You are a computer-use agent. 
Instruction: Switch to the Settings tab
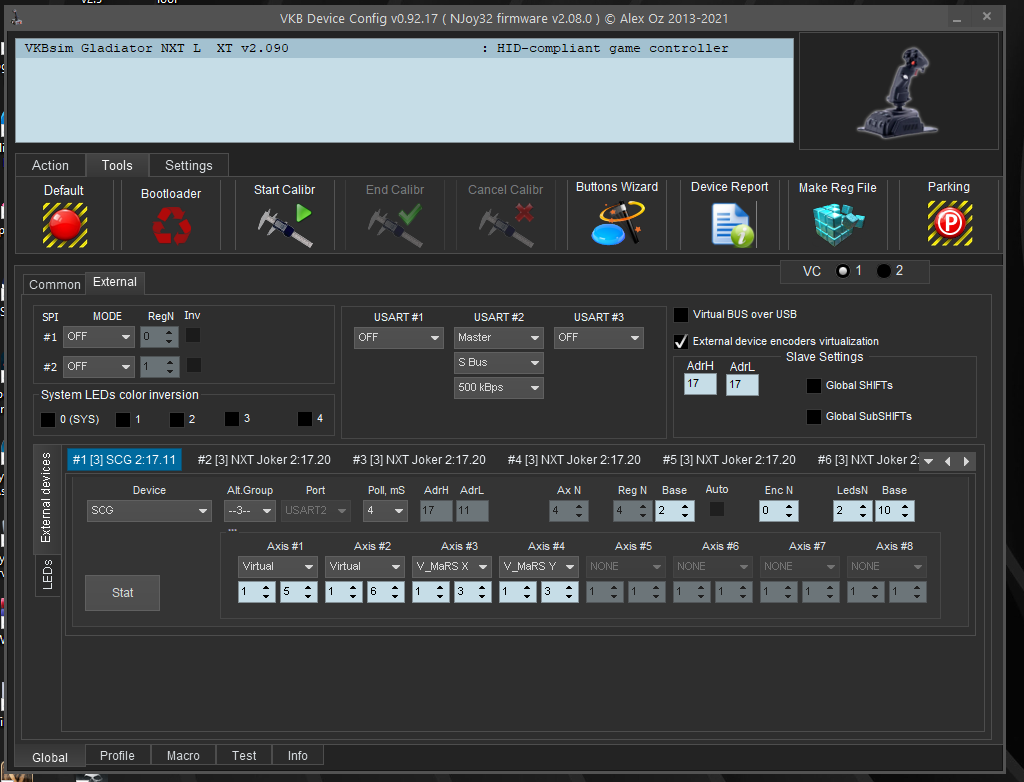(188, 165)
